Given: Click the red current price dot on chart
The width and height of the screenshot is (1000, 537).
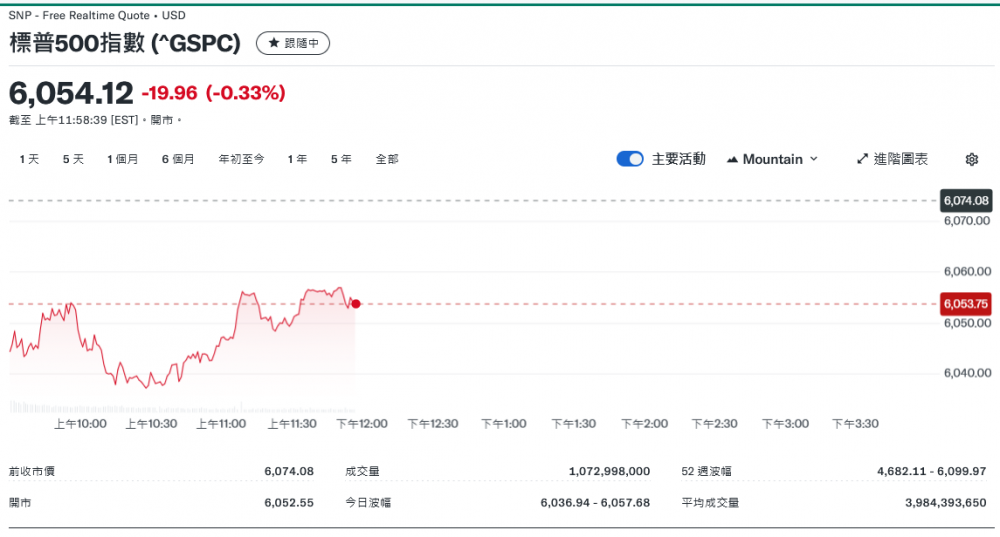Looking at the screenshot, I should (356, 304).
